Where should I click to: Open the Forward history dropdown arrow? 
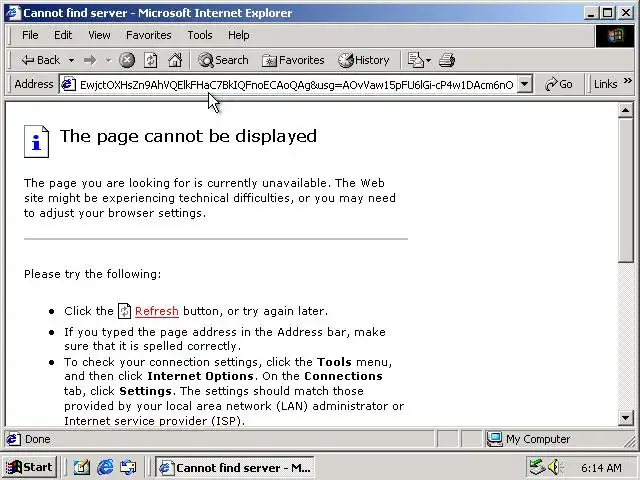[108, 60]
